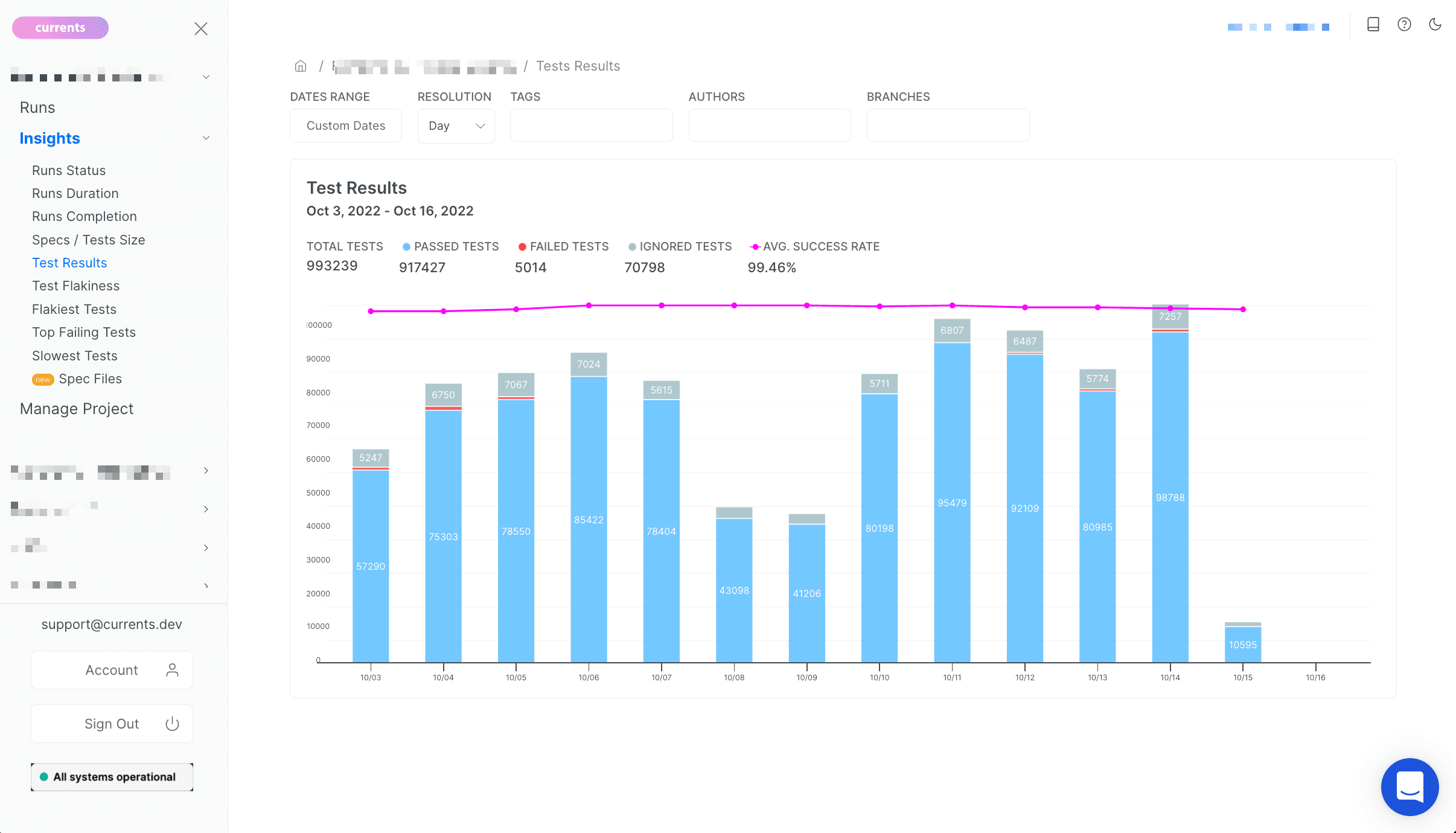1456x833 pixels.
Task: Click the help question mark icon
Action: tap(1404, 25)
